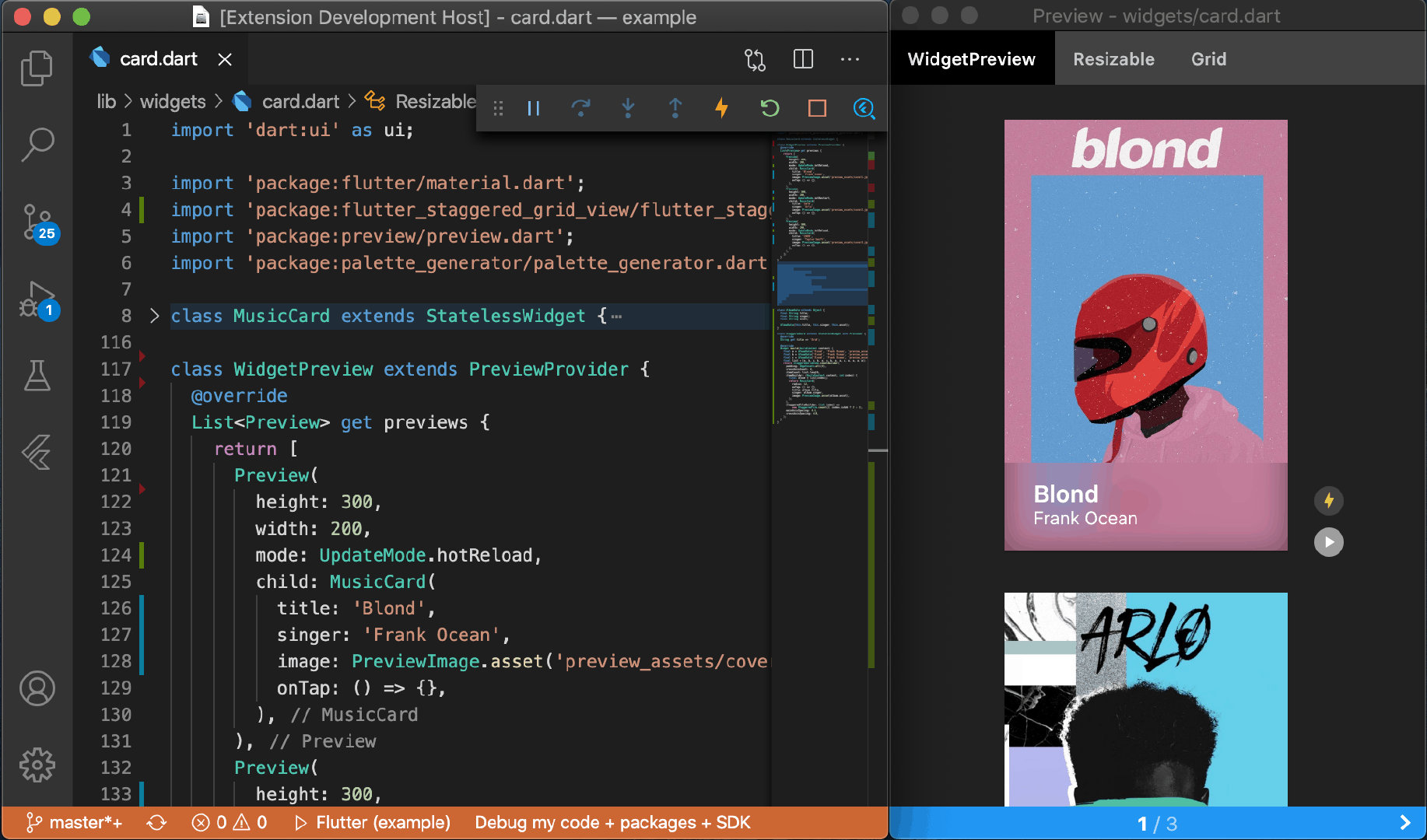Viewport: 1427px width, 840px height.
Task: Click ellipsis of folded MusicCard code
Action: point(616,316)
